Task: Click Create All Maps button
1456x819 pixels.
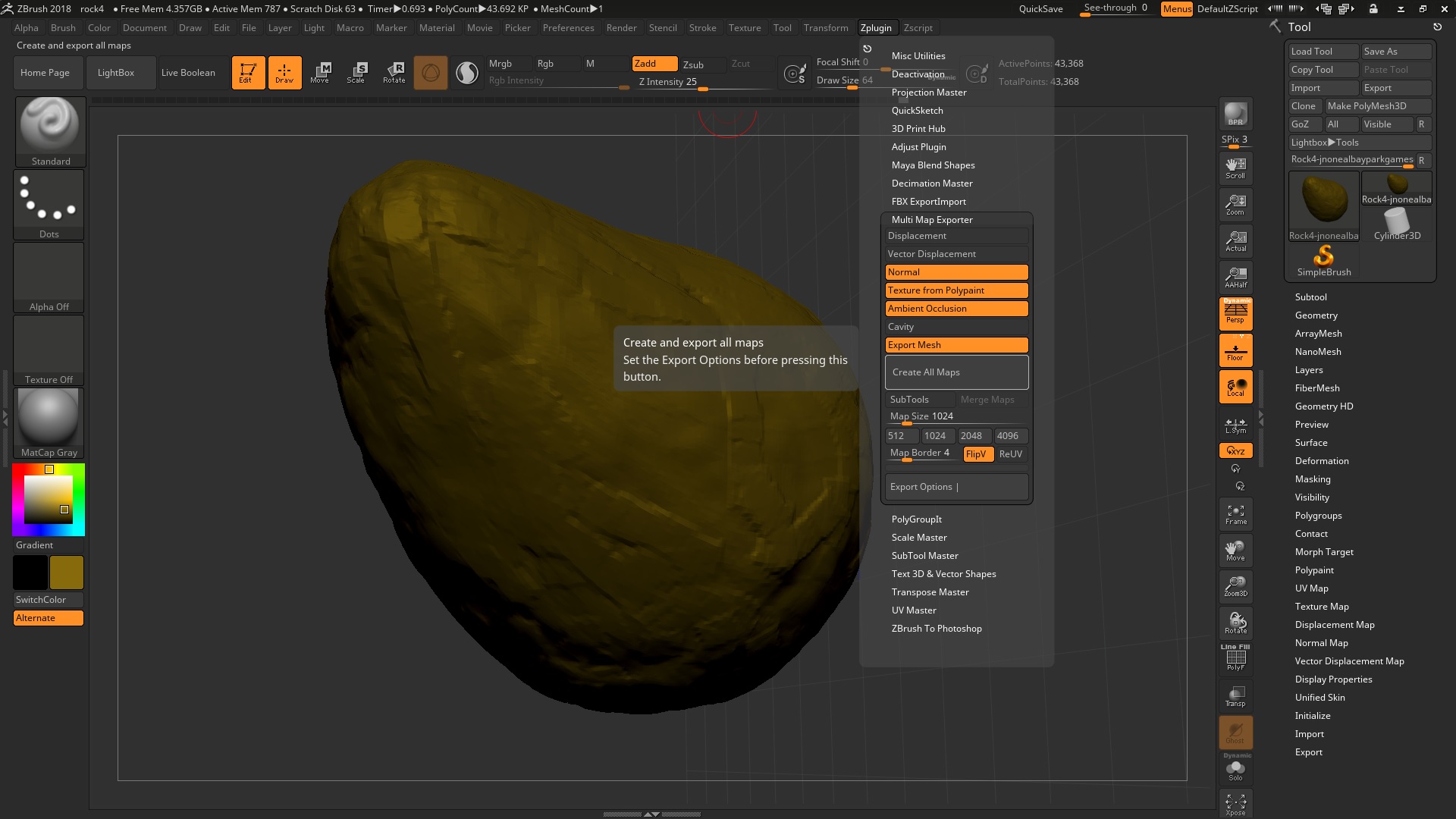Action: (956, 372)
